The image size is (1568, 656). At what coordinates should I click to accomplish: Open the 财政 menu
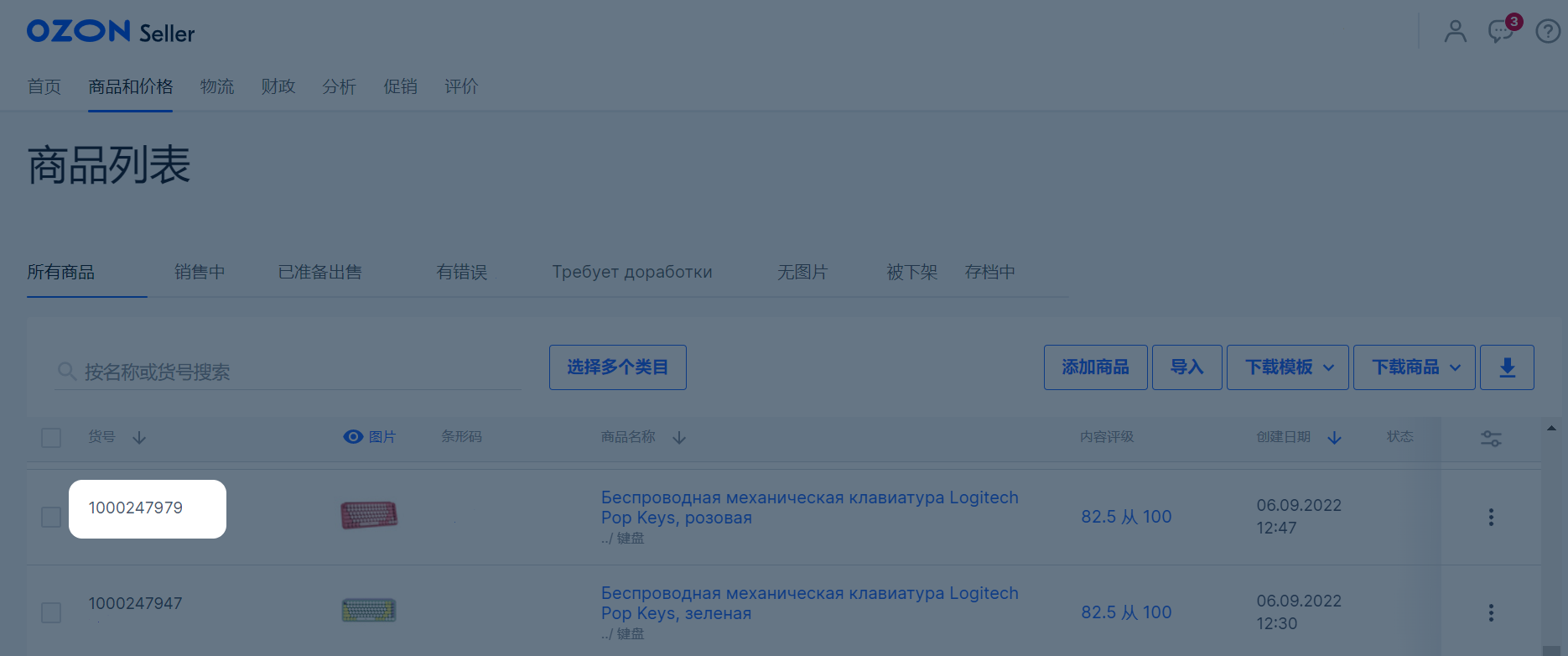[278, 86]
